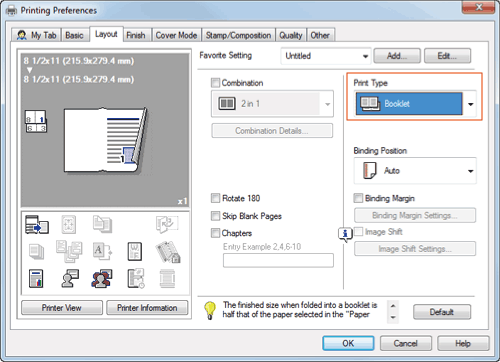Viewport: 500px width, 362px height.
Task: Click the red multi-user group icon
Action: click(x=102, y=279)
